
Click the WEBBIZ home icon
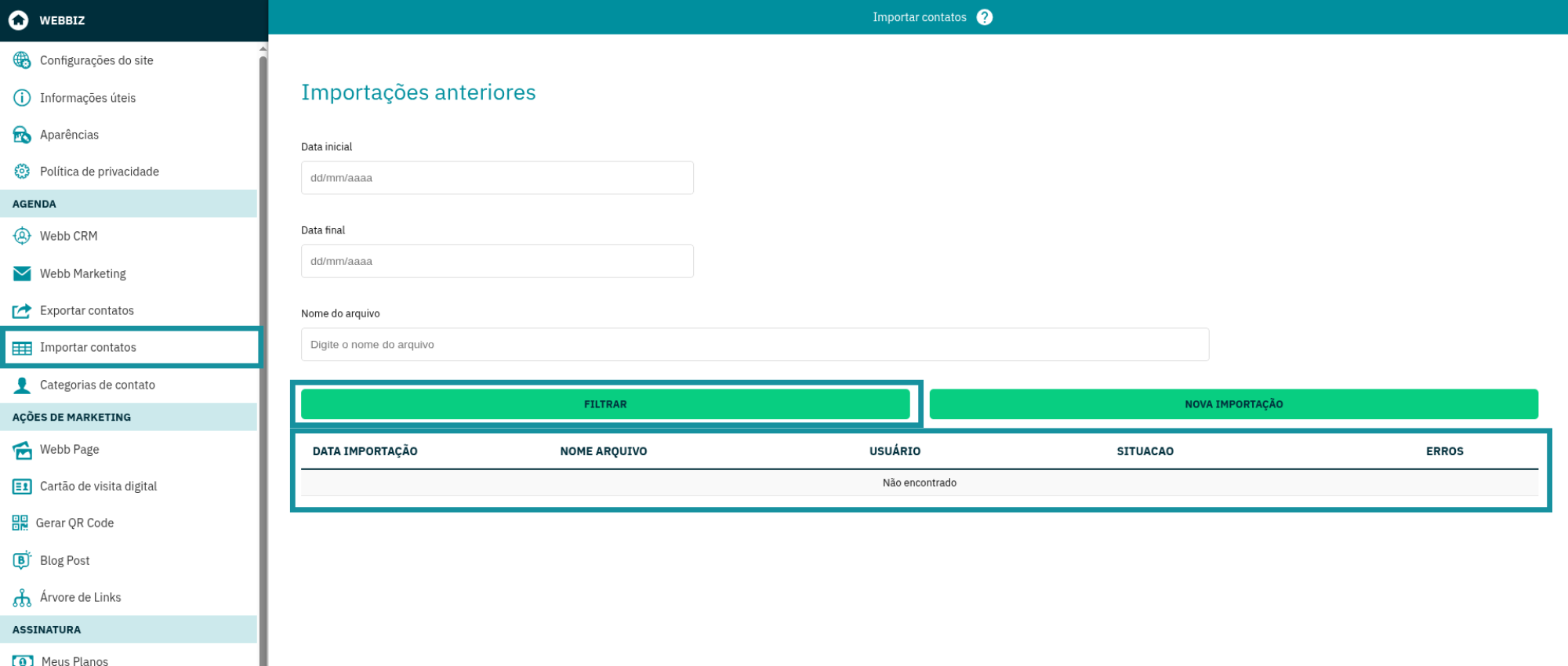coord(19,20)
